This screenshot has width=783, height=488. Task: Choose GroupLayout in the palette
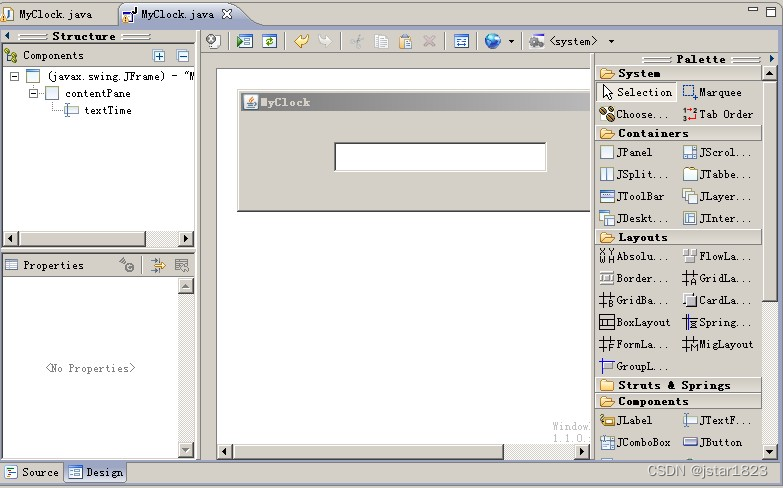pos(633,366)
